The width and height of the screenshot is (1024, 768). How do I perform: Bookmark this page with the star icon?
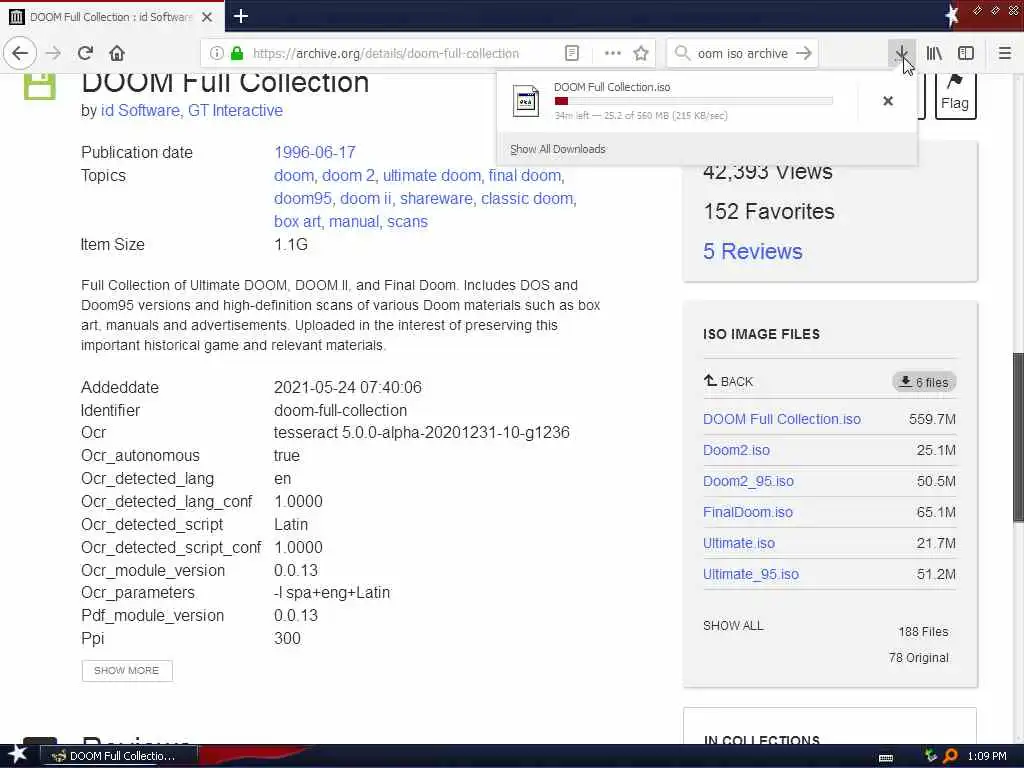click(641, 54)
